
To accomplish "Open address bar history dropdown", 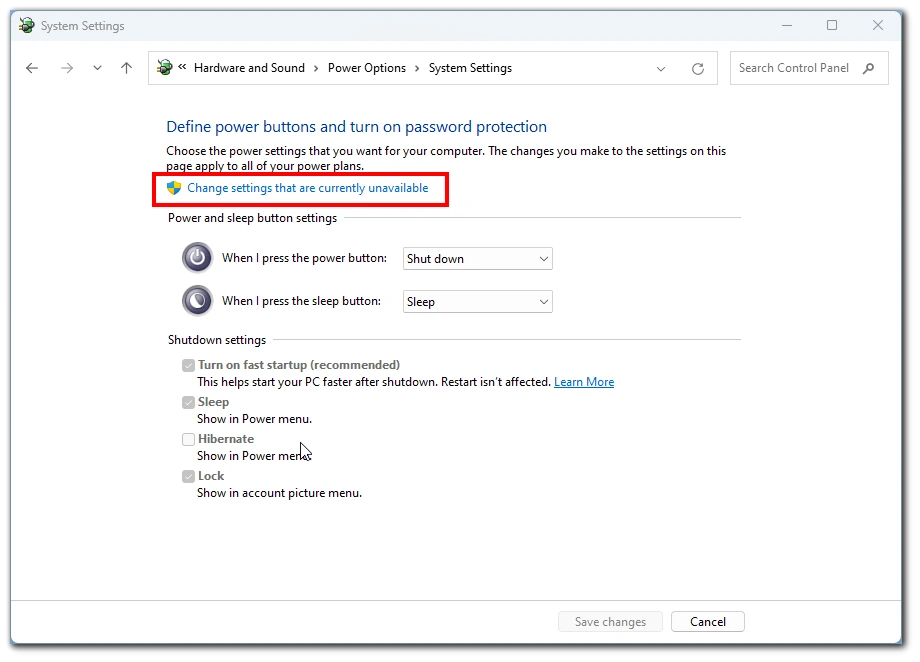I will (x=661, y=69).
